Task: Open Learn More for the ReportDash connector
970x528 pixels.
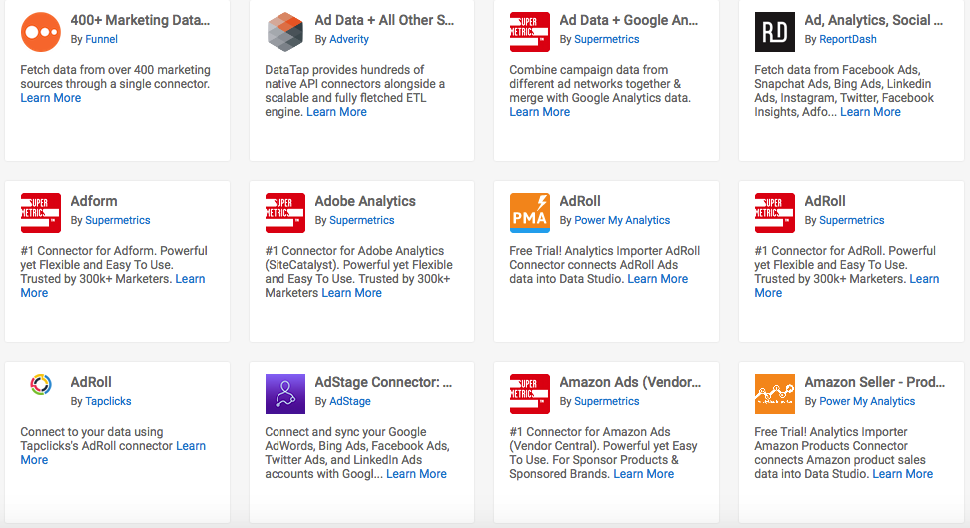Action: click(870, 112)
